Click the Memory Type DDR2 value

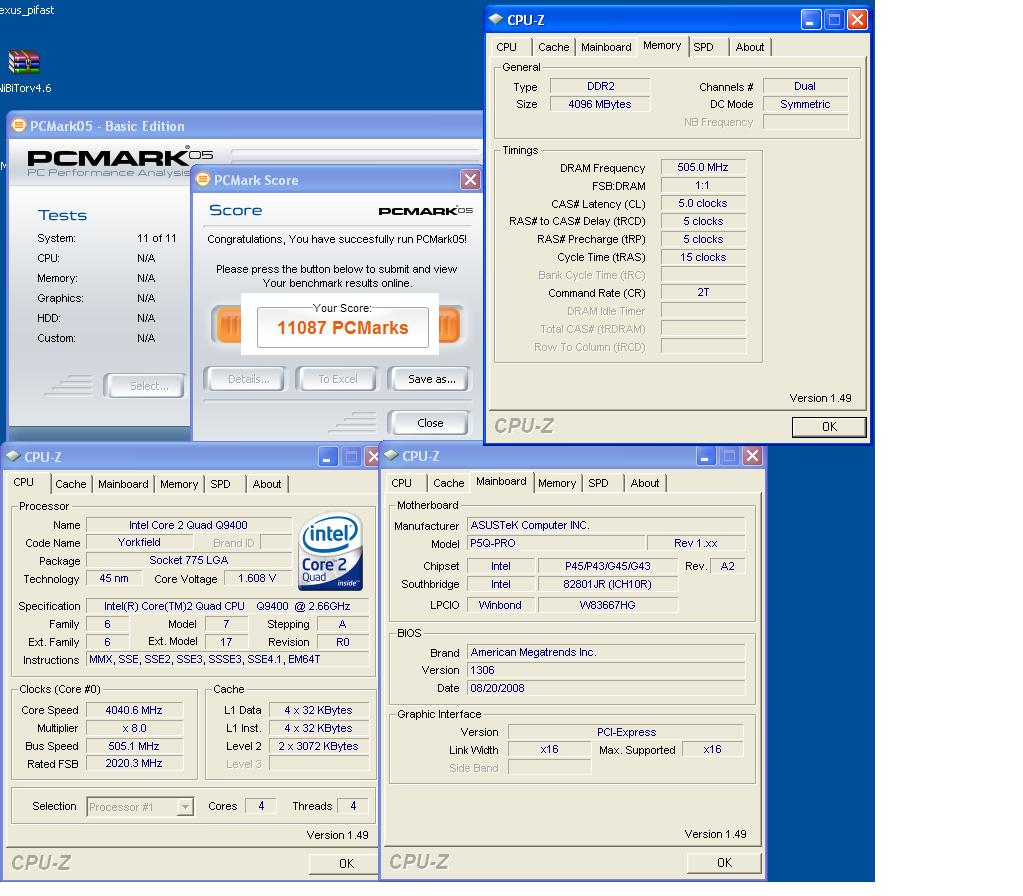point(600,86)
